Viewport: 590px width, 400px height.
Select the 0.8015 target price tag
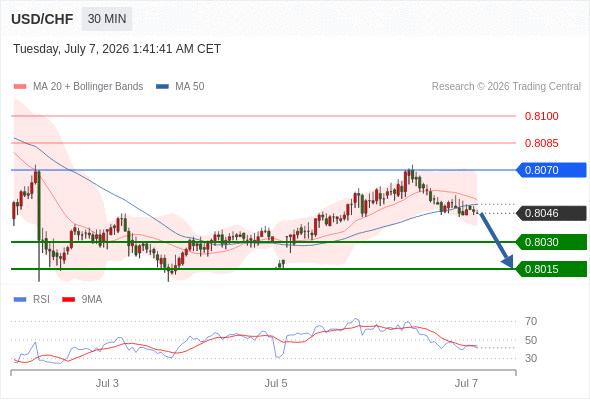[x=551, y=269]
